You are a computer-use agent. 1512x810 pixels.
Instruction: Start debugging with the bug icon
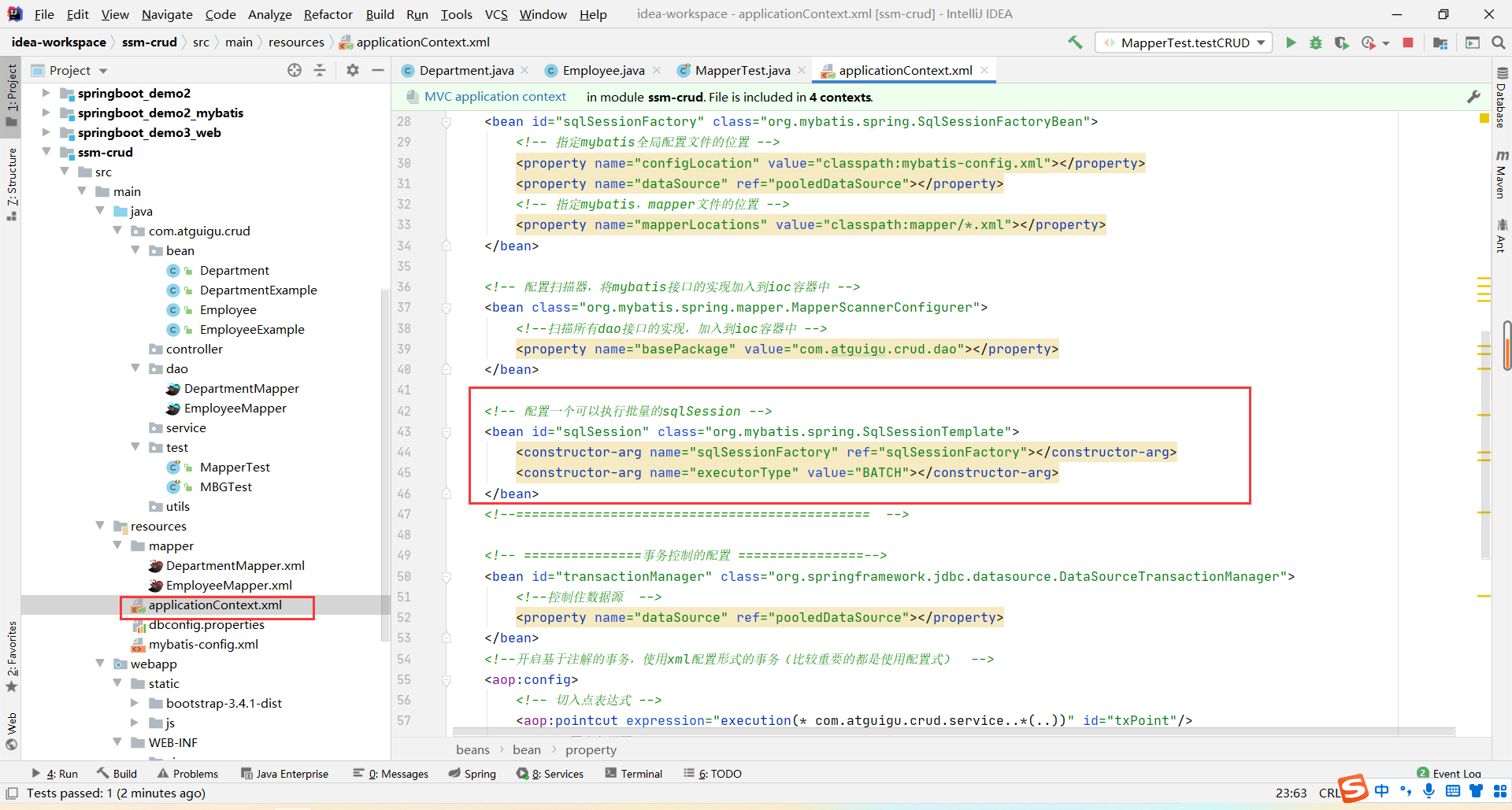(1316, 43)
